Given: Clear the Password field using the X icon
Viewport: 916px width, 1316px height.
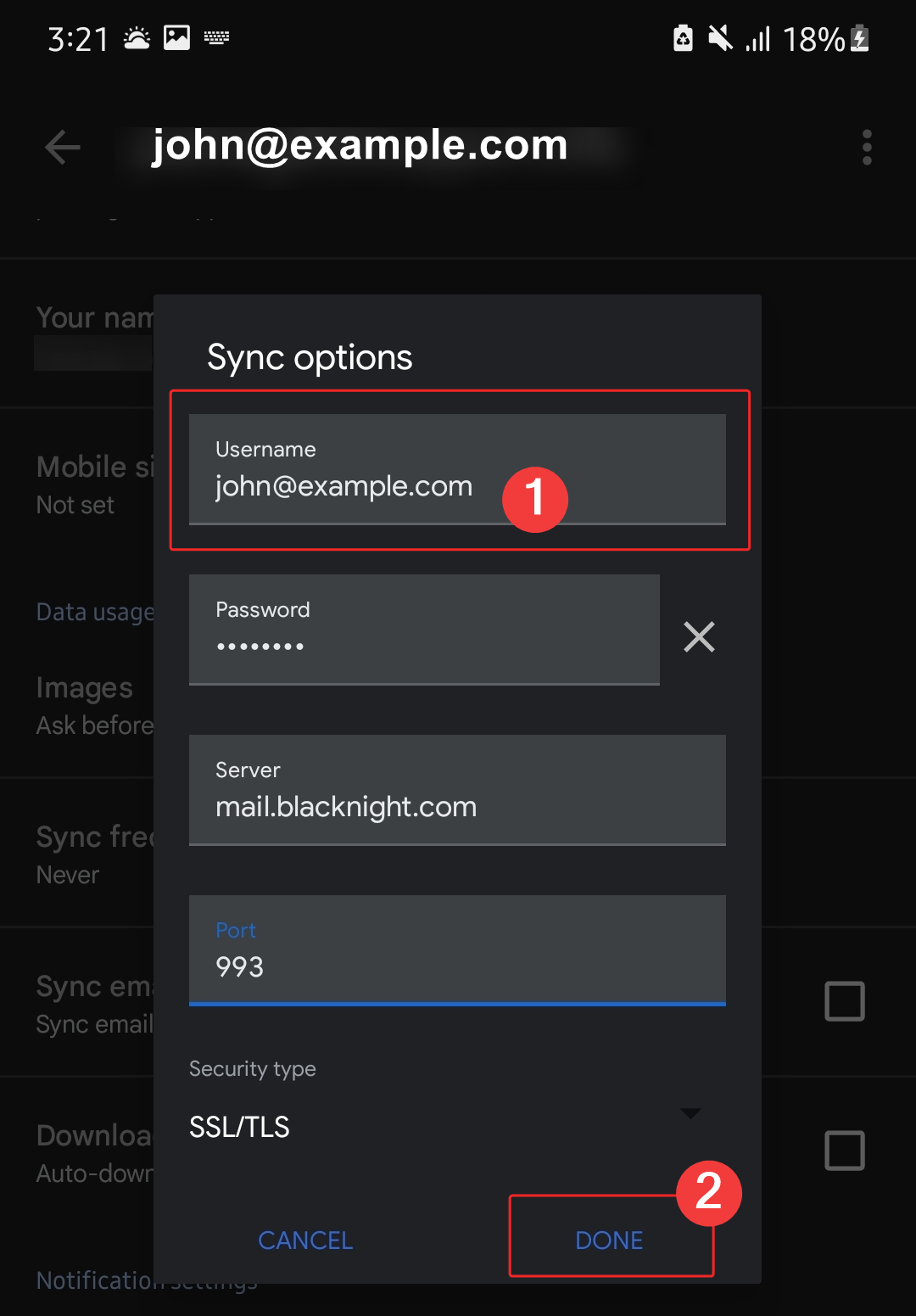Looking at the screenshot, I should 699,636.
